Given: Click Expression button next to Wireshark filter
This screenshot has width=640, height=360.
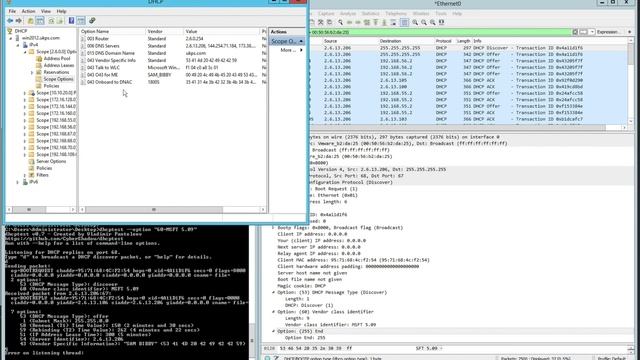Looking at the screenshot, I should (x=607, y=32).
